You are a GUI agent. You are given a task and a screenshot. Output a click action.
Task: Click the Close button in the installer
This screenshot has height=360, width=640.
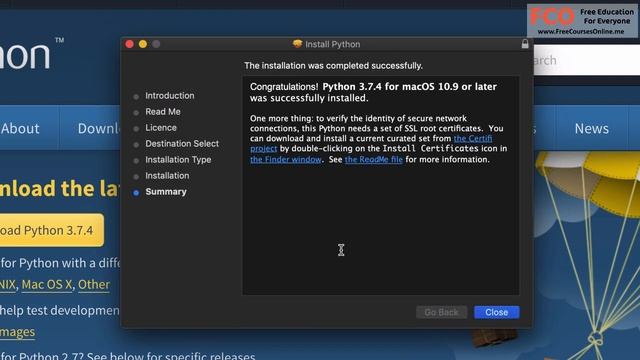point(496,312)
